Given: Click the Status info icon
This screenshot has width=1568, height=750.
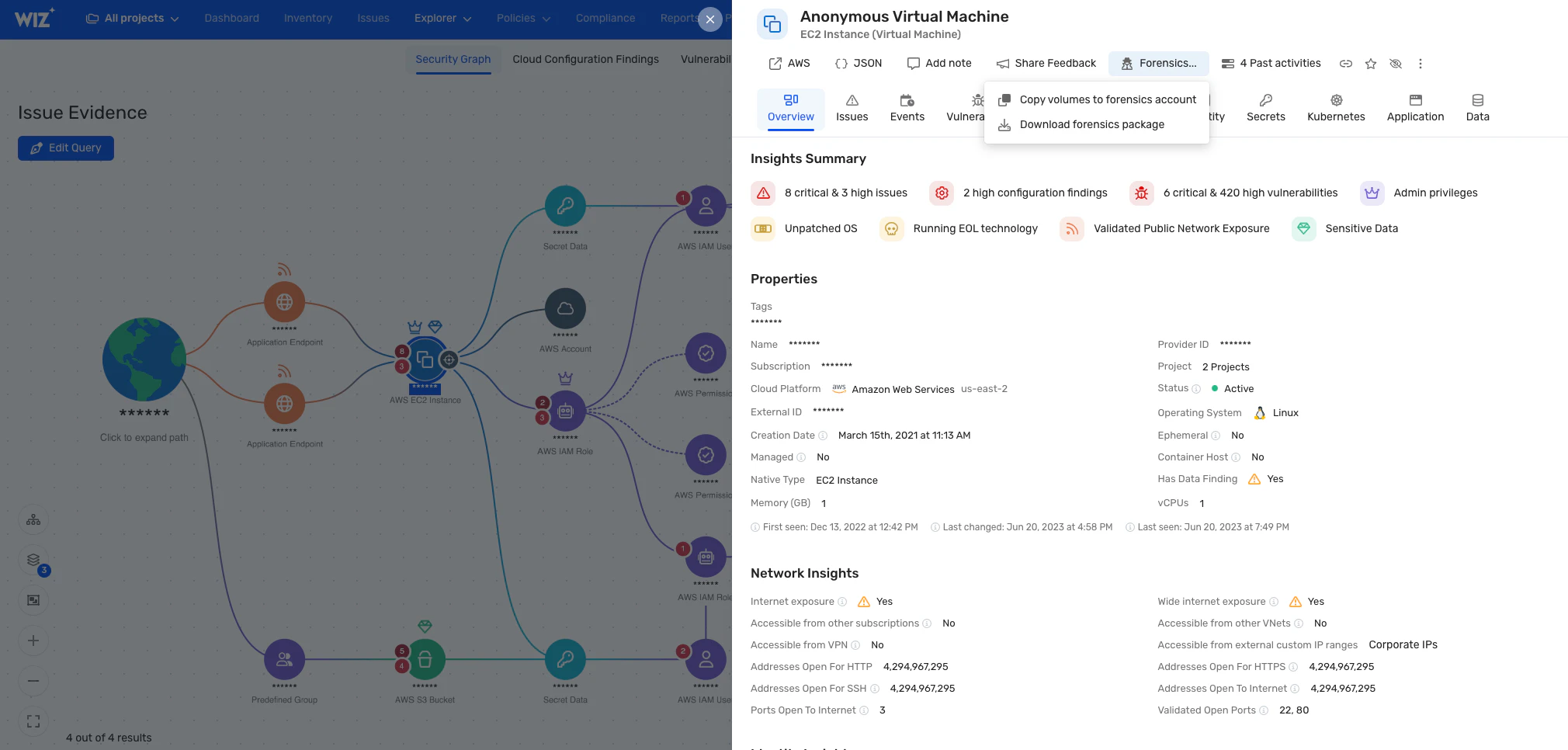Looking at the screenshot, I should 1196,389.
